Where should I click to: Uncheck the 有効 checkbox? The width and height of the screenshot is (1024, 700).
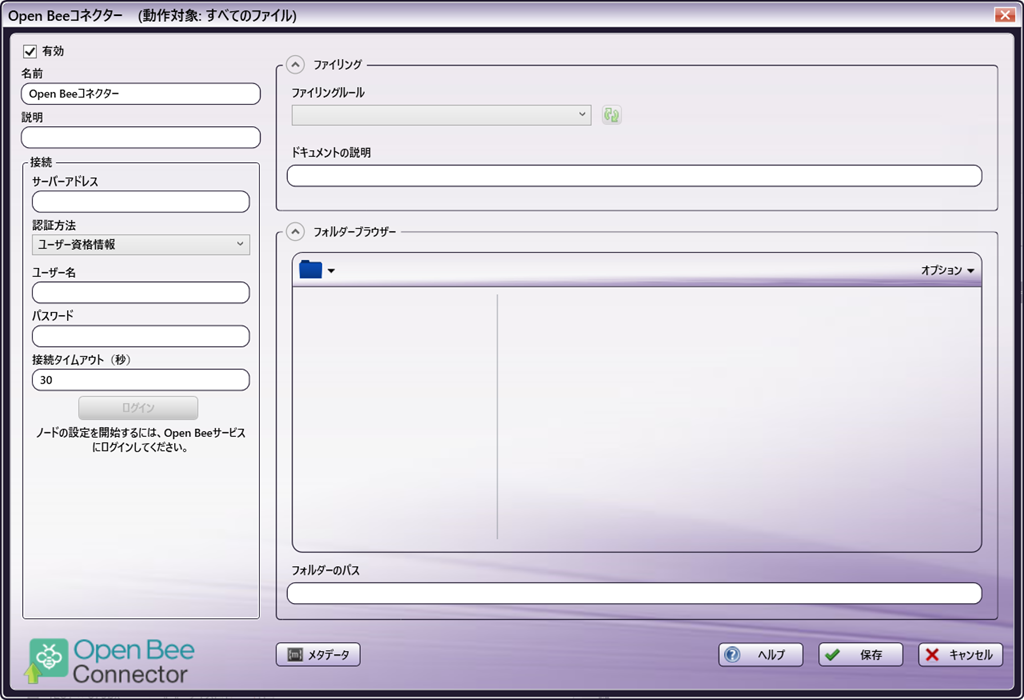point(30,51)
